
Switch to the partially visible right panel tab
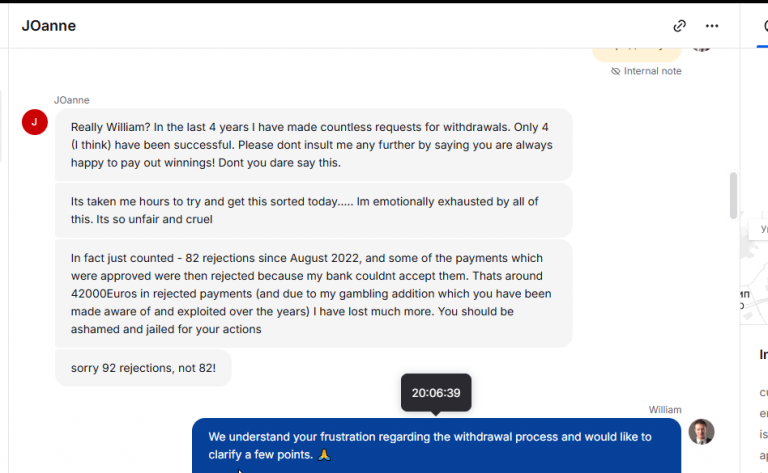pyautogui.click(x=763, y=28)
